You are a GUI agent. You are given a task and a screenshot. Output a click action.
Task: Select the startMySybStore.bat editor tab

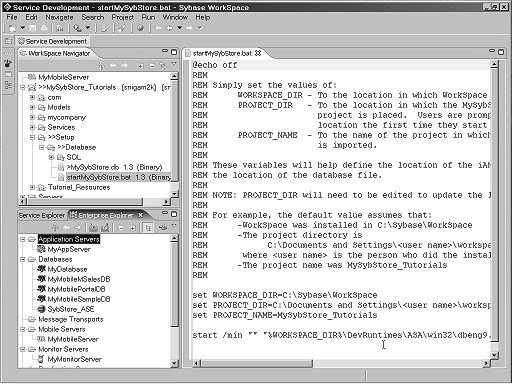point(222,53)
